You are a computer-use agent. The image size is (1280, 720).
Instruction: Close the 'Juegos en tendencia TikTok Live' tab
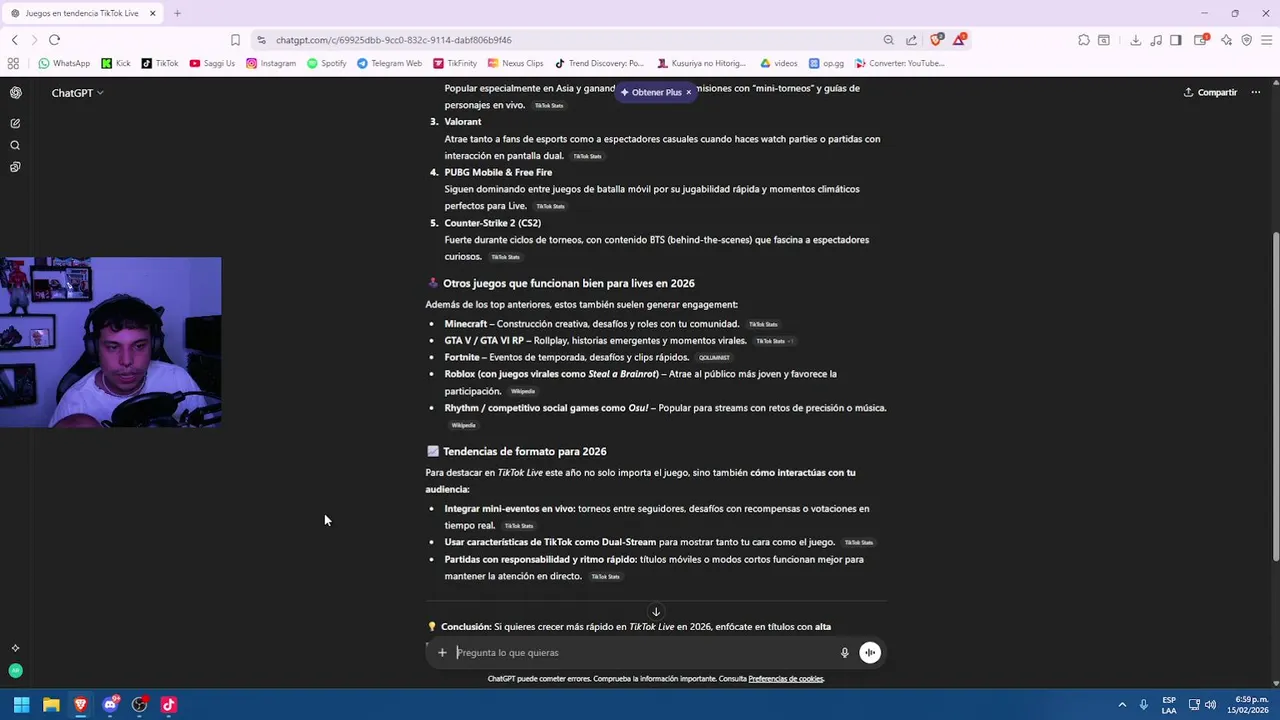click(x=152, y=13)
